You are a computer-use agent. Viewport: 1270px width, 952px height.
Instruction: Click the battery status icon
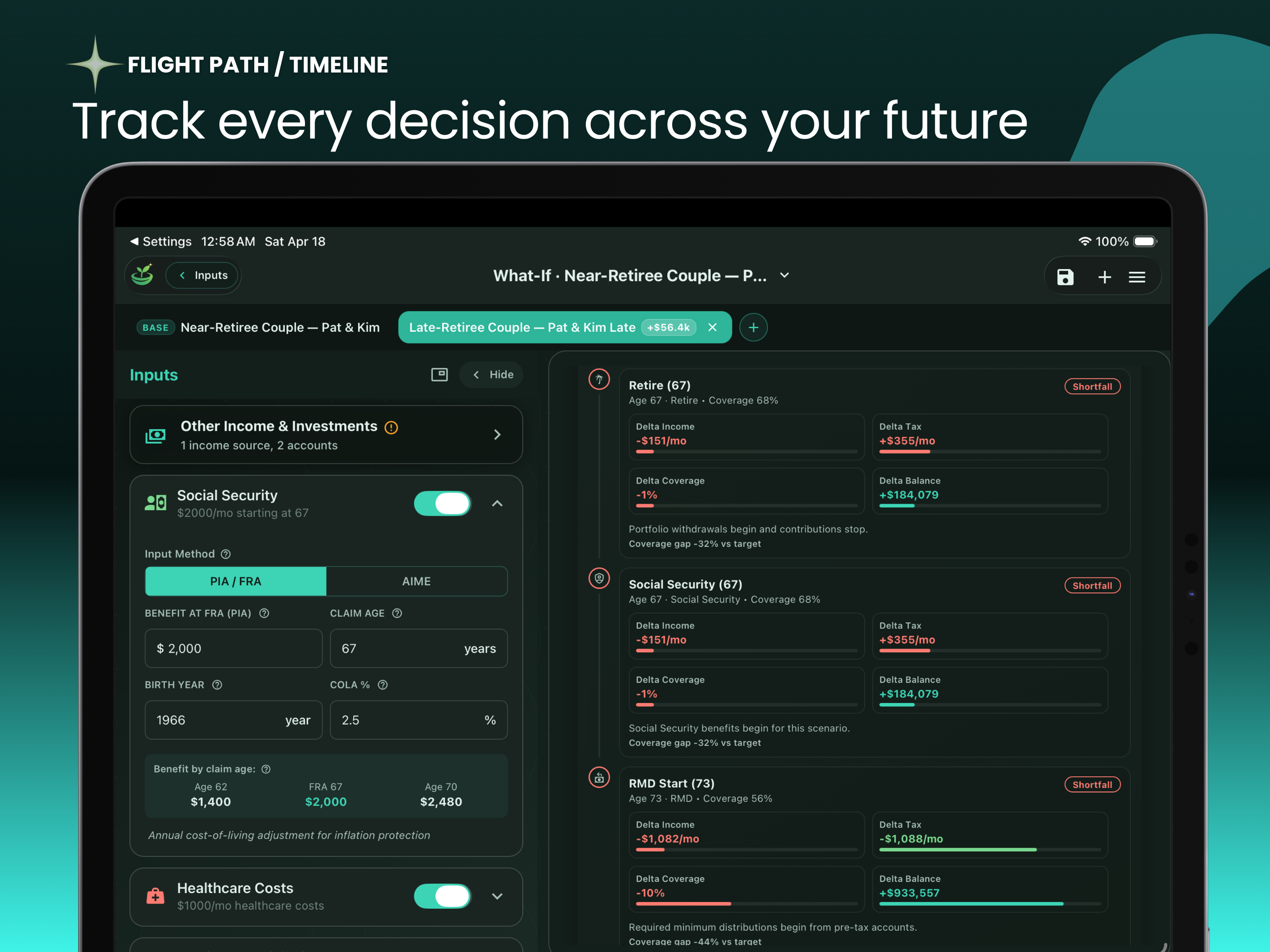(1145, 241)
